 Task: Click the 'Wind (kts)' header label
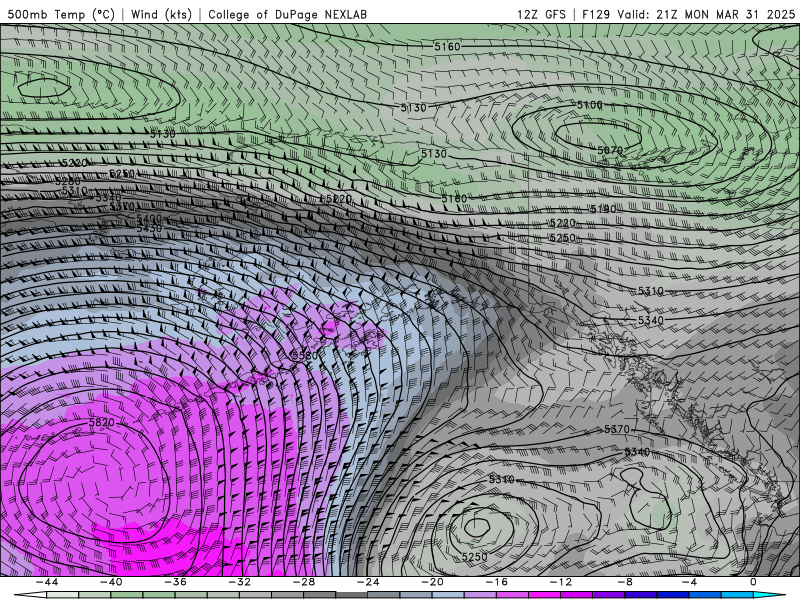pos(161,14)
